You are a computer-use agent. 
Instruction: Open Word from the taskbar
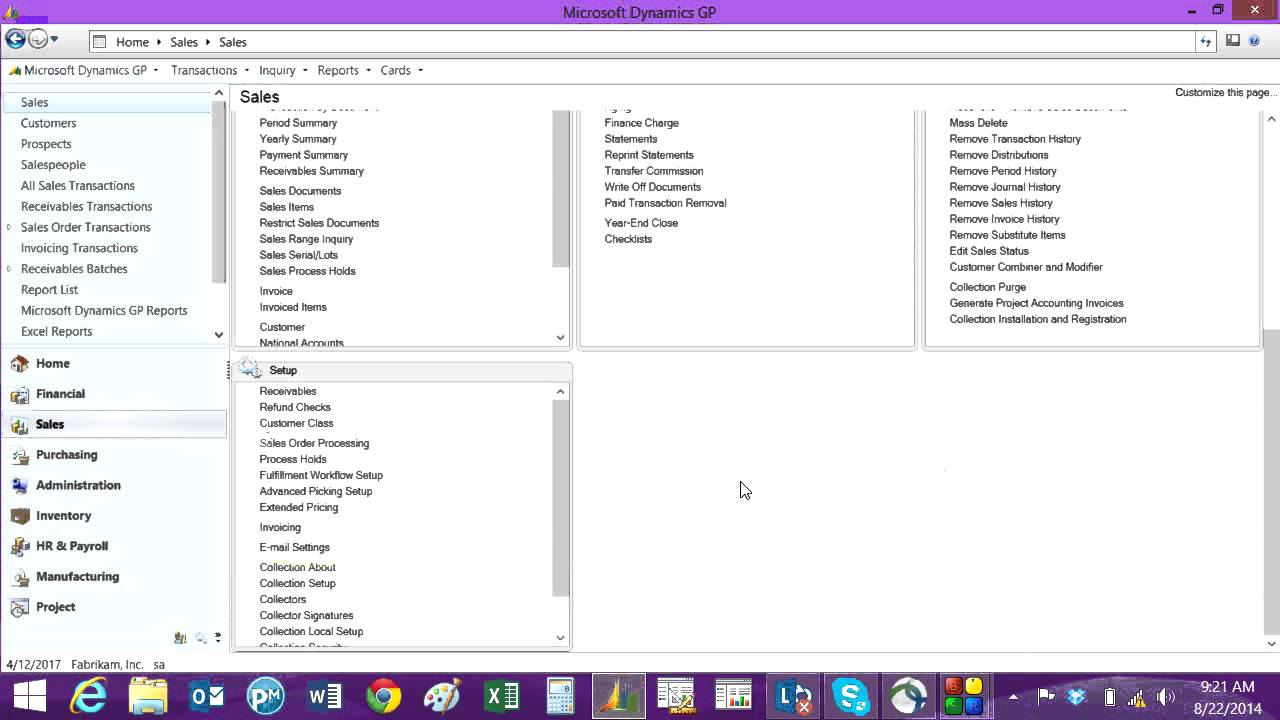click(324, 696)
